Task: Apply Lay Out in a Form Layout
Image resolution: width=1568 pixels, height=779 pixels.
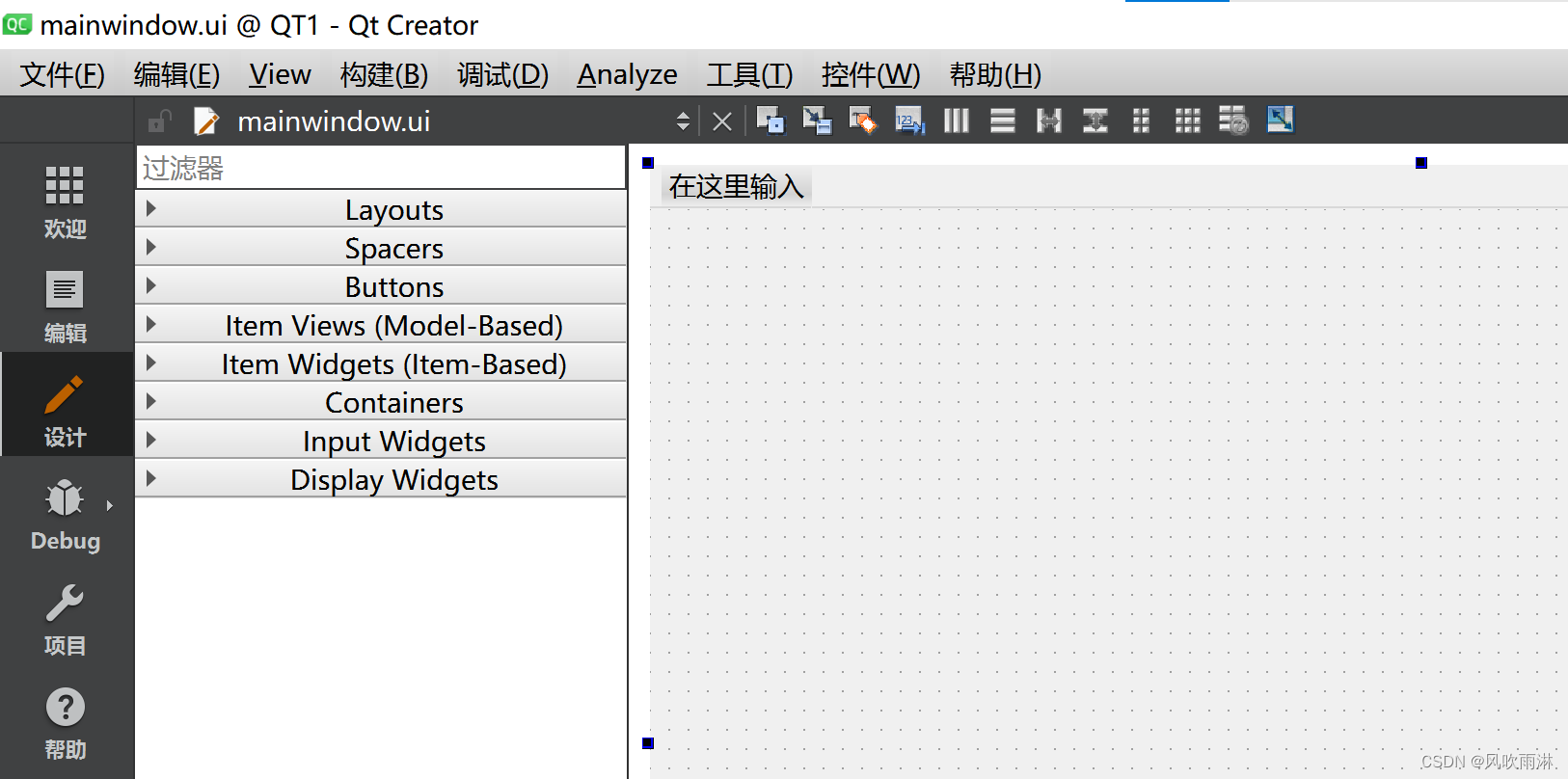Action: click(x=1142, y=121)
